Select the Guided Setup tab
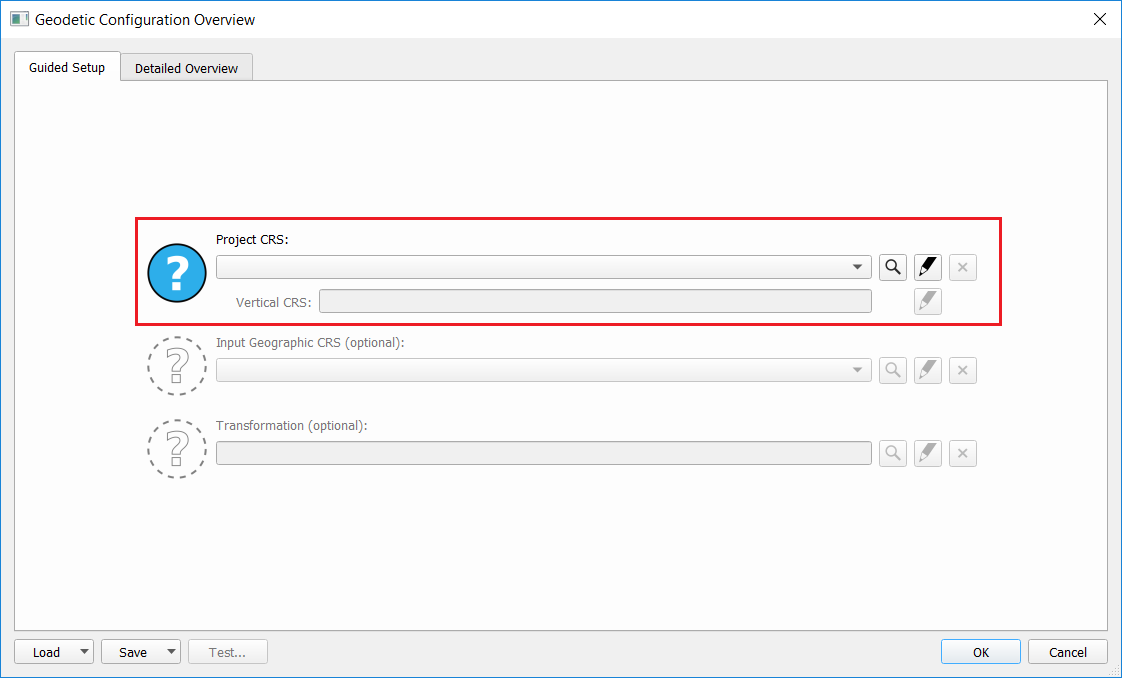 point(67,67)
